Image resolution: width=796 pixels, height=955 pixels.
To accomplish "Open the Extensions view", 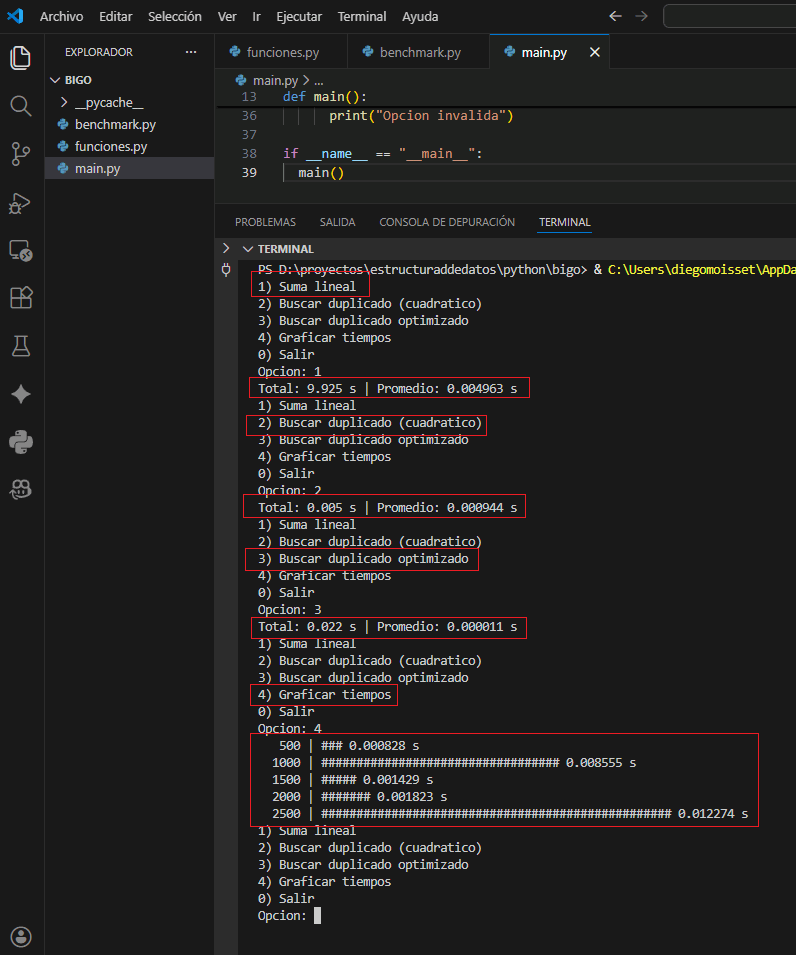I will pos(21,298).
